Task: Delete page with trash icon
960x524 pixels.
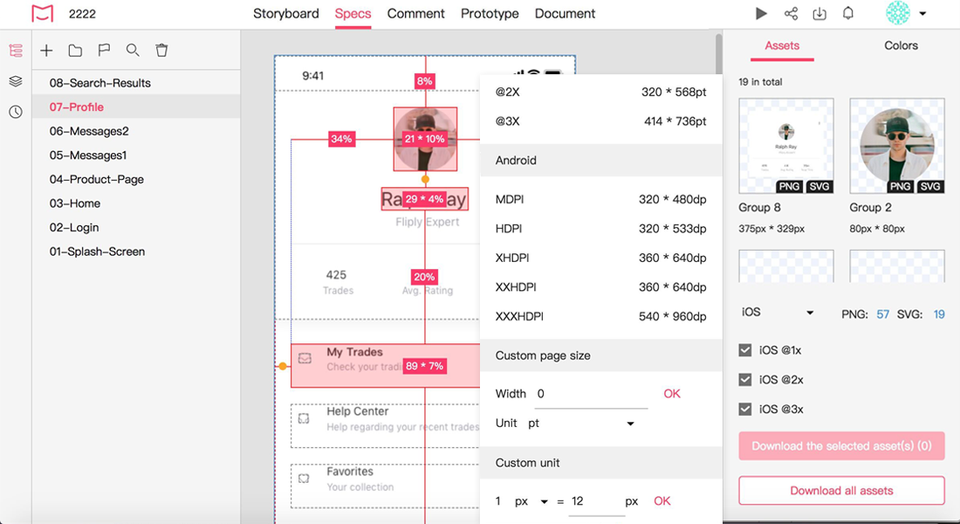Action: click(x=162, y=50)
